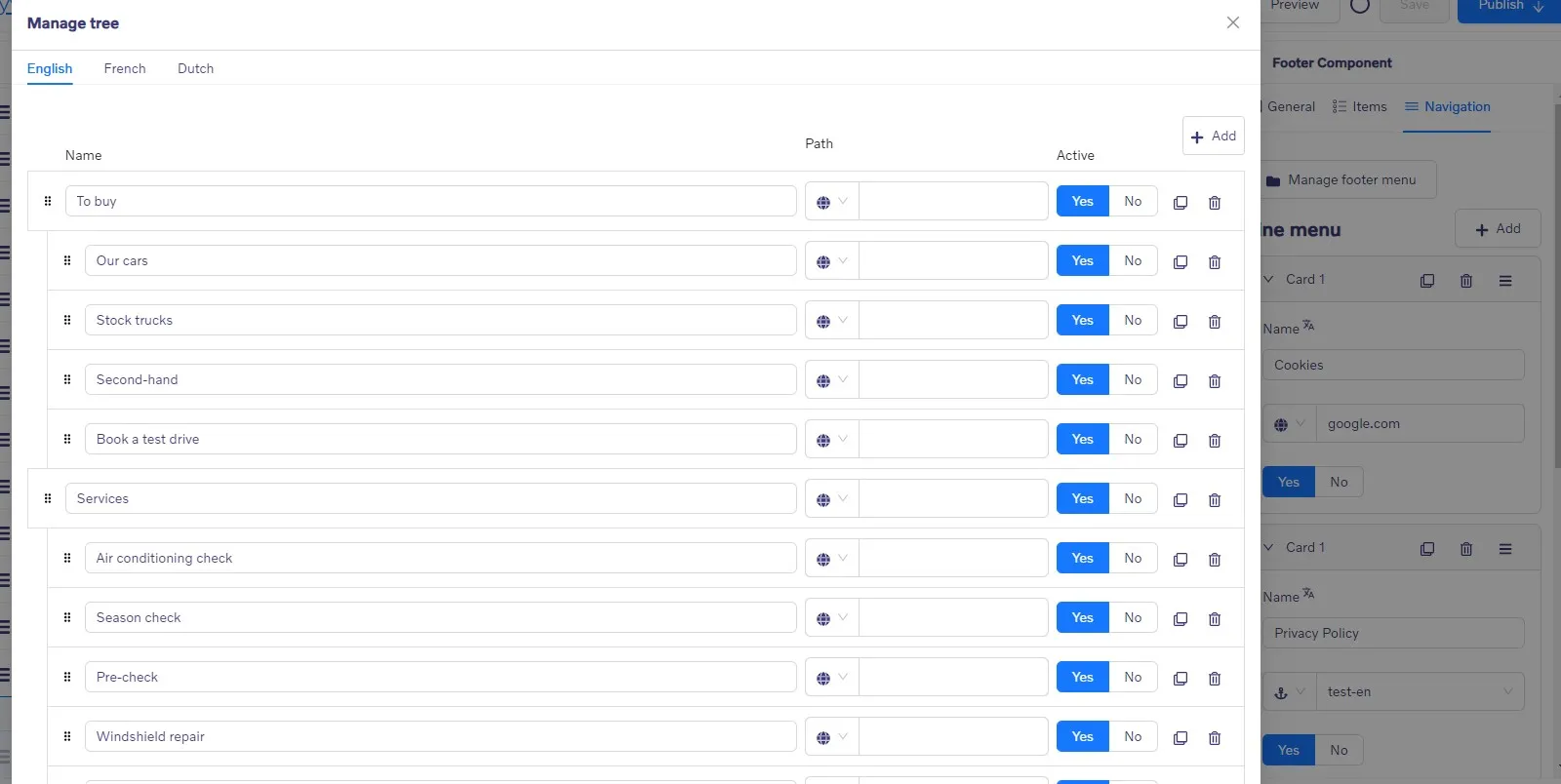Delete the To buy row
The width and height of the screenshot is (1561, 784).
pyautogui.click(x=1215, y=203)
